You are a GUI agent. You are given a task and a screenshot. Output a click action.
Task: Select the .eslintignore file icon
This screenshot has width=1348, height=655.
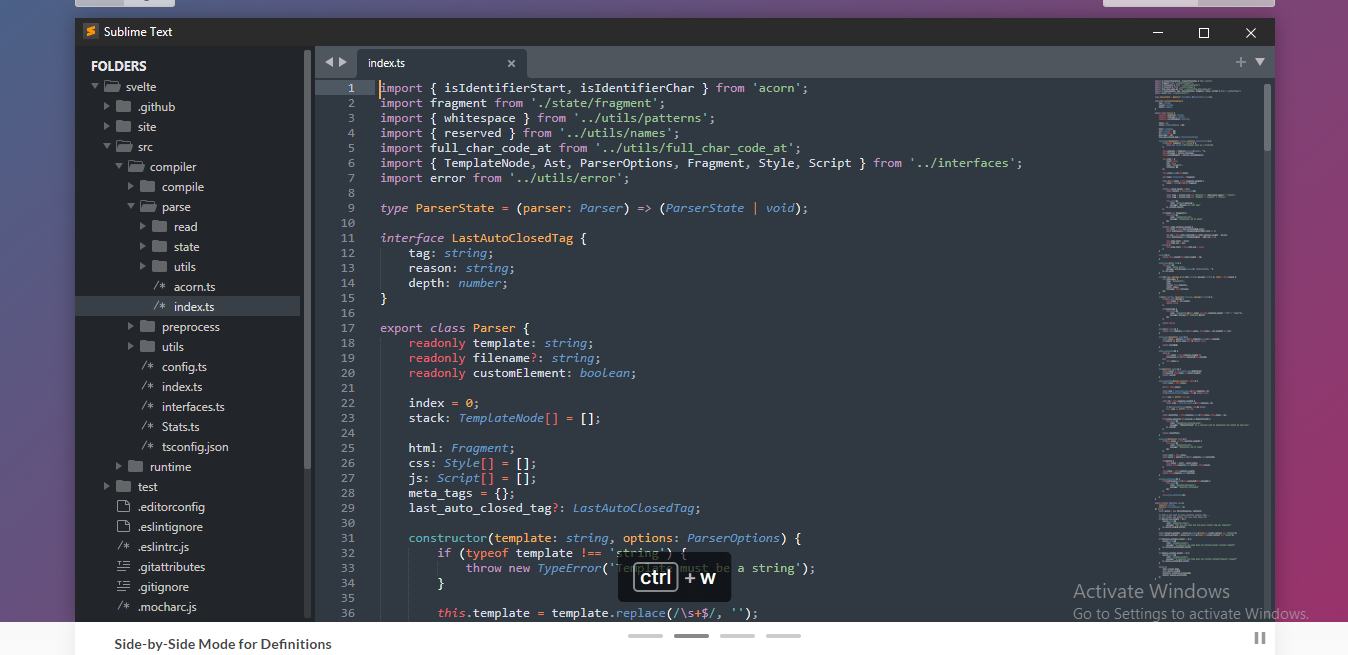tap(124, 527)
